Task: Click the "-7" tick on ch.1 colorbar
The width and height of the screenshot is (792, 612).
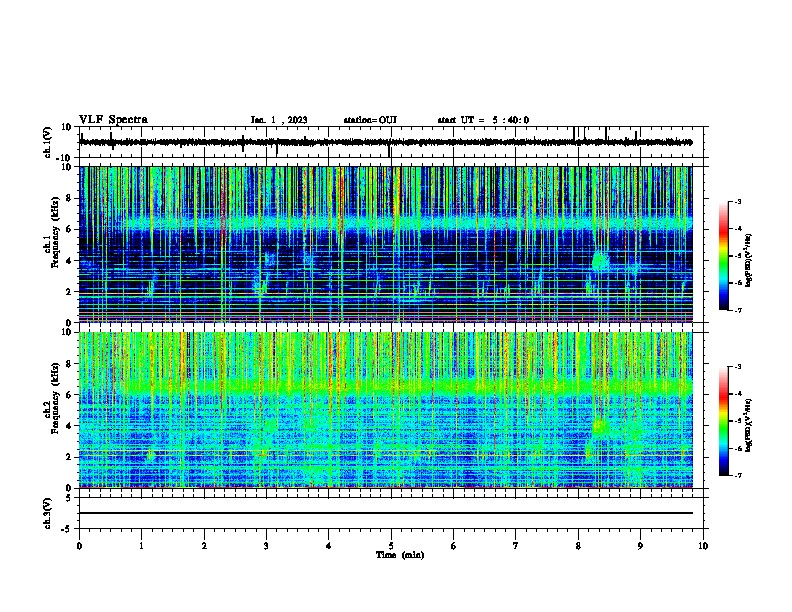Action: (x=737, y=310)
